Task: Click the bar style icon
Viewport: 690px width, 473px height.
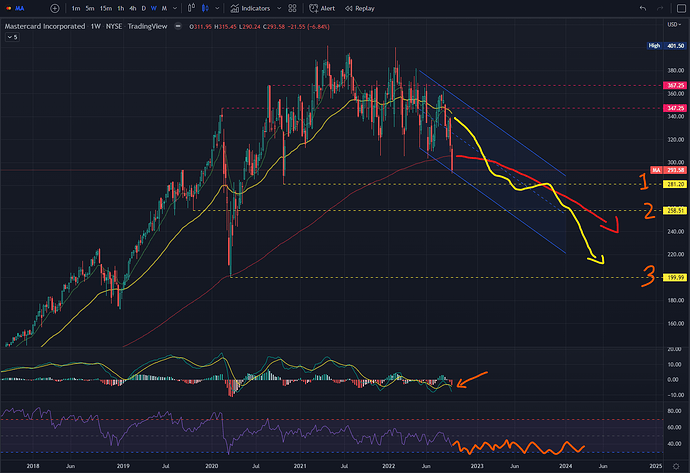Action: pos(191,8)
